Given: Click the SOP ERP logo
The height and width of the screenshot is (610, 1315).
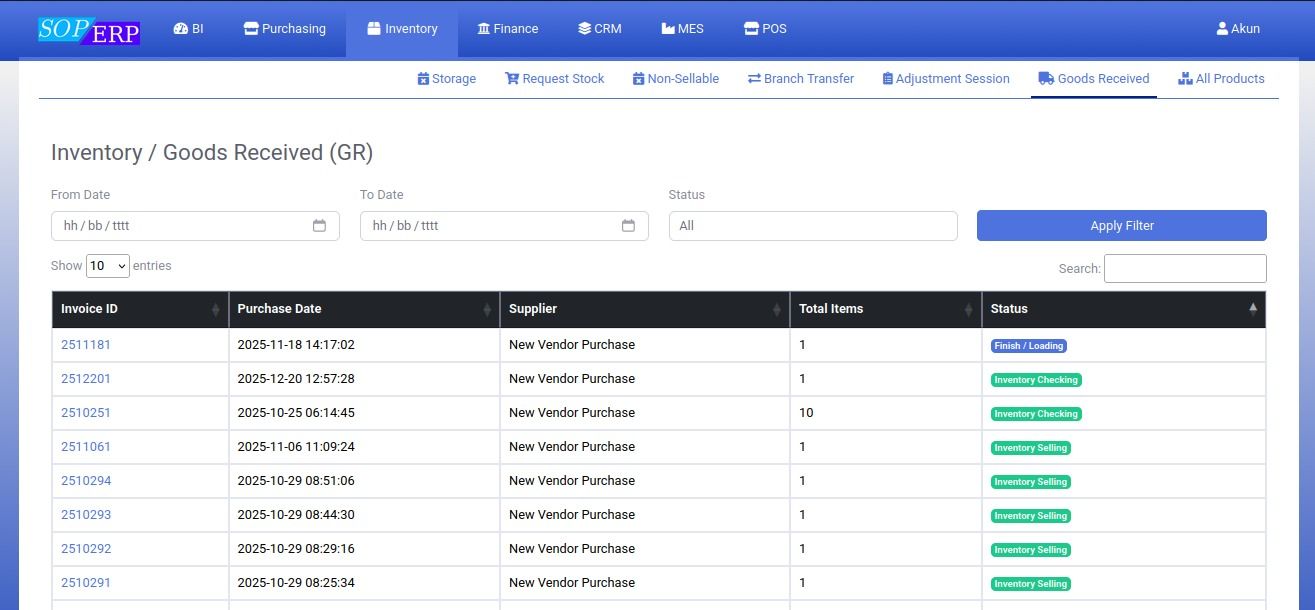Looking at the screenshot, I should click(89, 30).
